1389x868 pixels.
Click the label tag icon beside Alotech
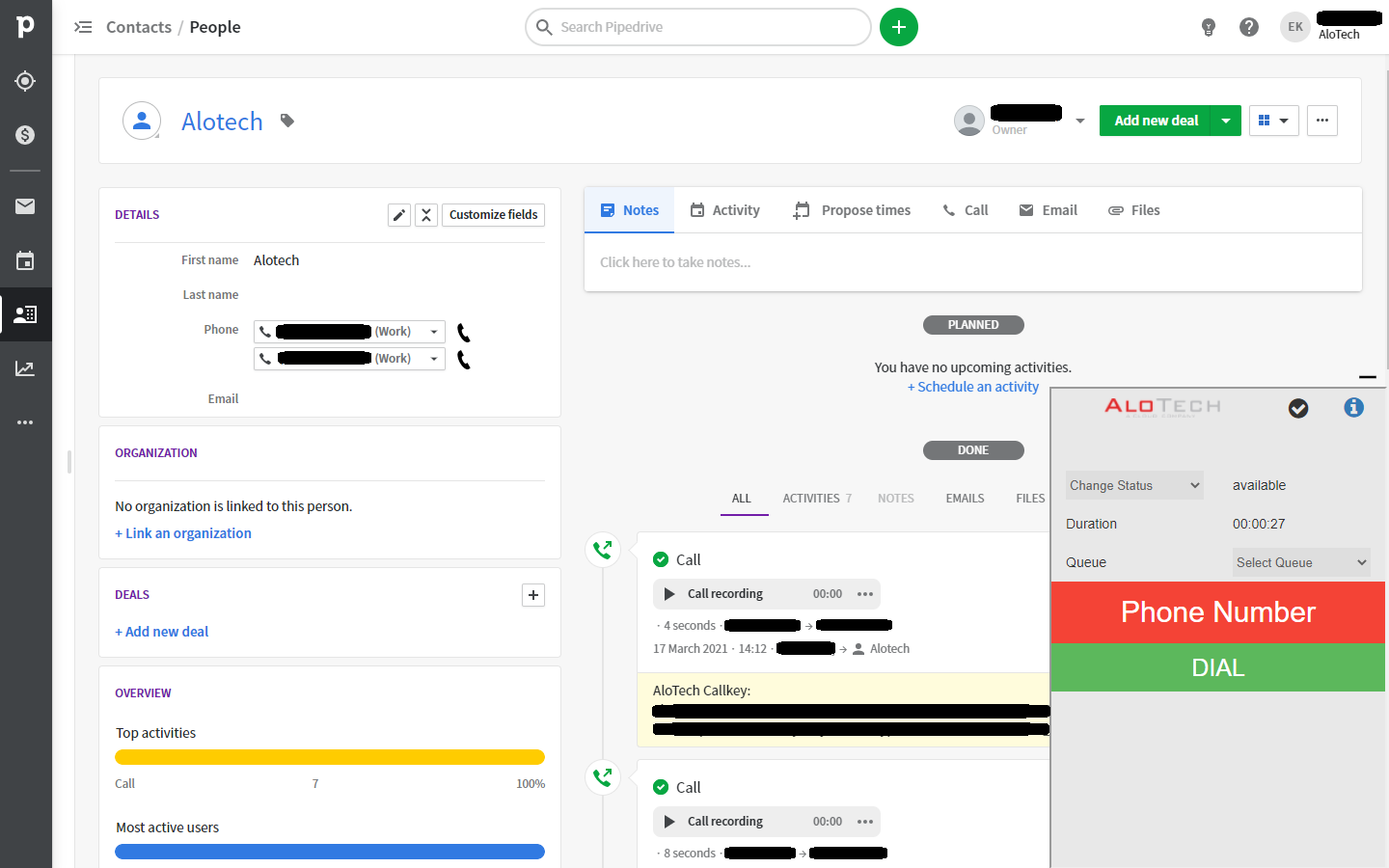tap(287, 121)
